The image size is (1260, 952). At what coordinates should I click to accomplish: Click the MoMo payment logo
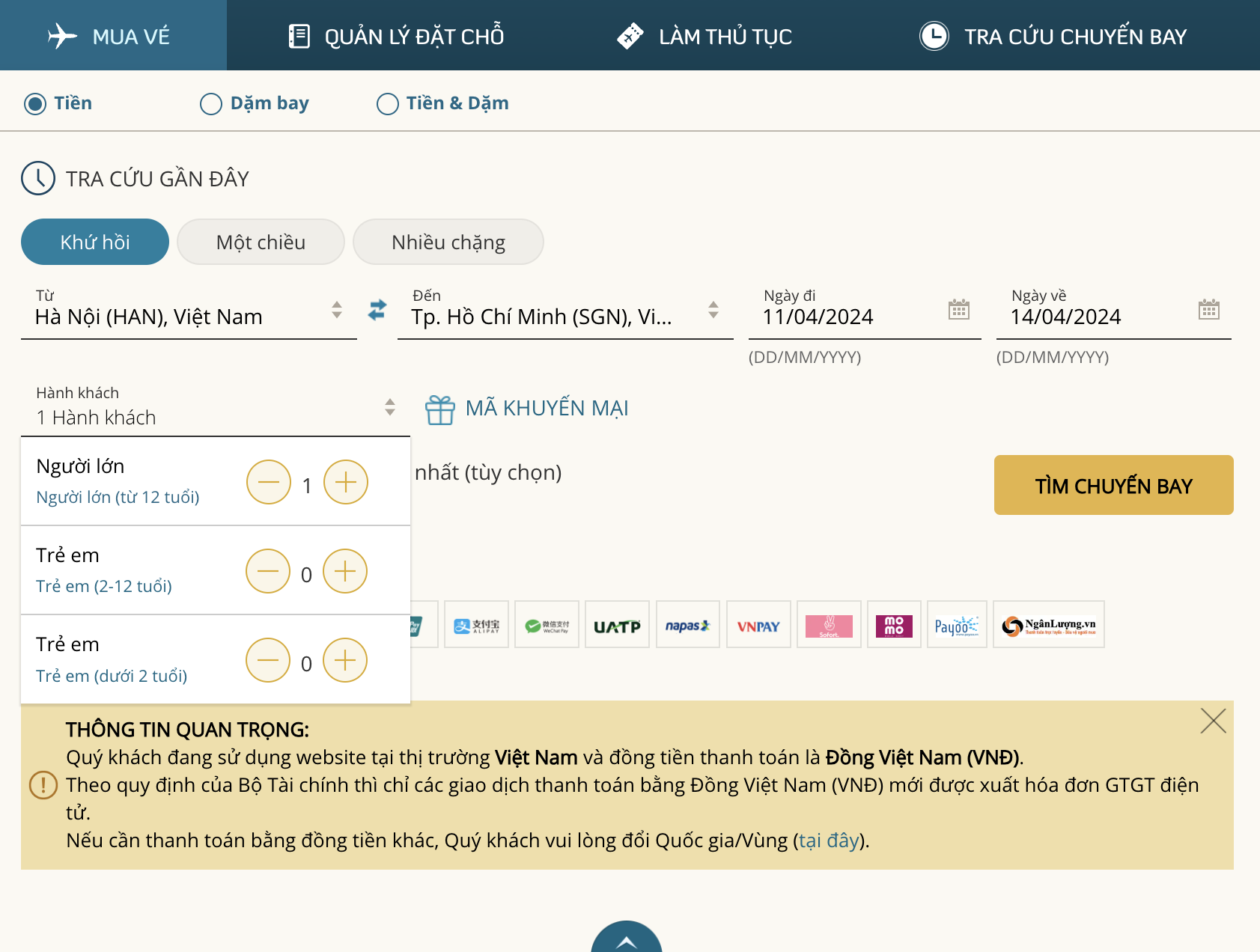(894, 624)
